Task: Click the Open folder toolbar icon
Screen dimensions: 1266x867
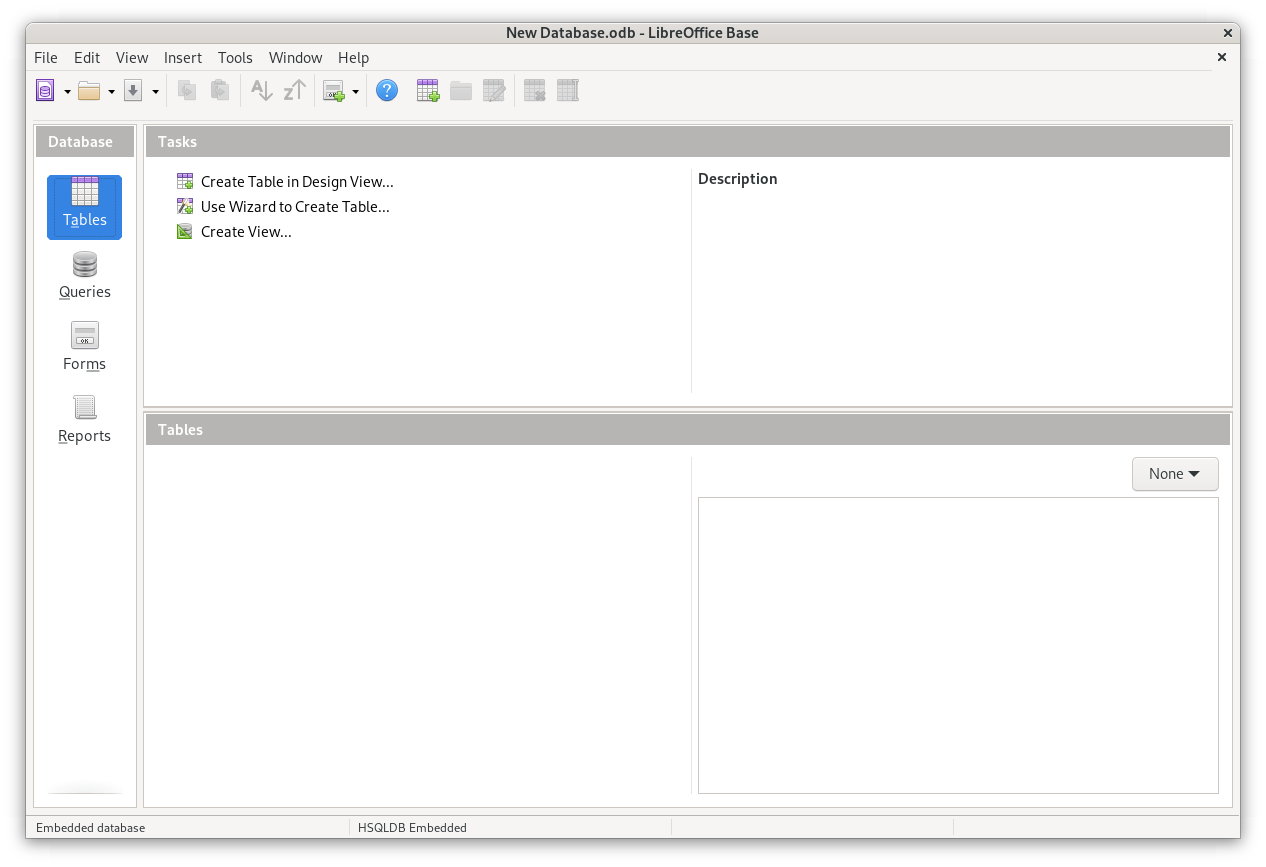Action: [89, 91]
